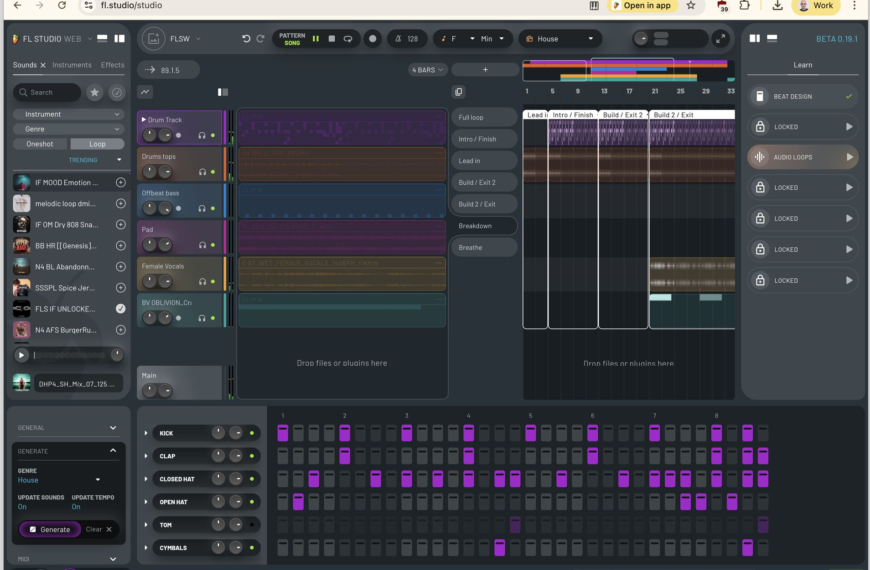Click the BEAT DESIGN lesson icon
Viewport: 870px width, 570px height.
tap(760, 97)
